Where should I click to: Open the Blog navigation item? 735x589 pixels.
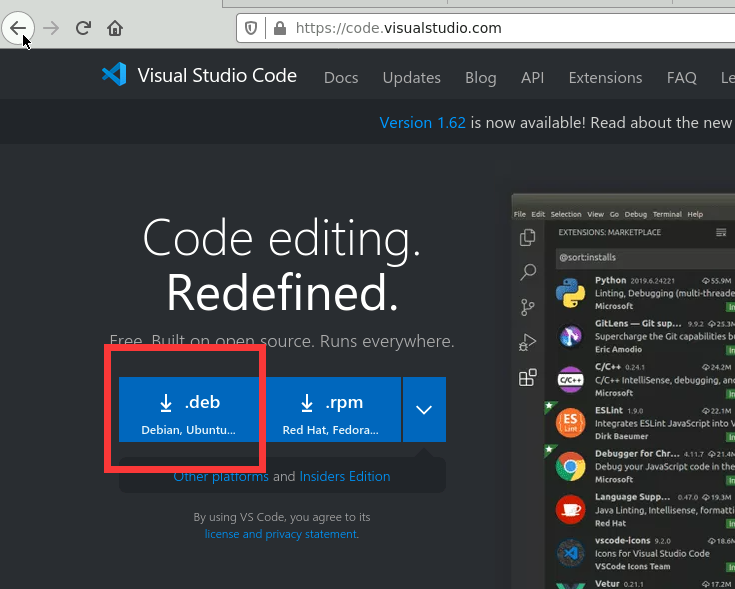pyautogui.click(x=480, y=77)
